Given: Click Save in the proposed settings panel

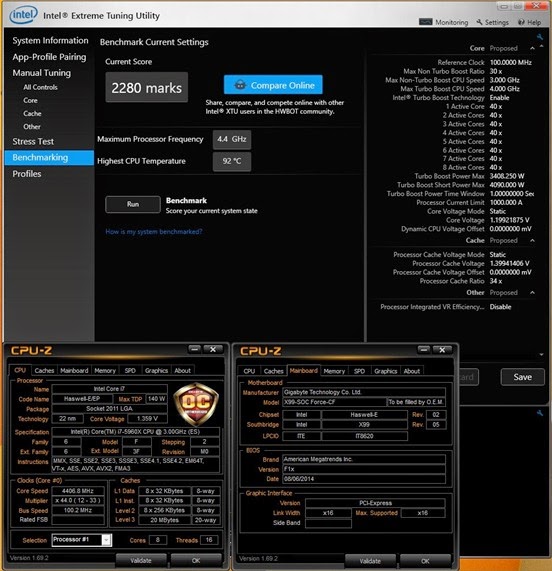Looking at the screenshot, I should point(523,377).
